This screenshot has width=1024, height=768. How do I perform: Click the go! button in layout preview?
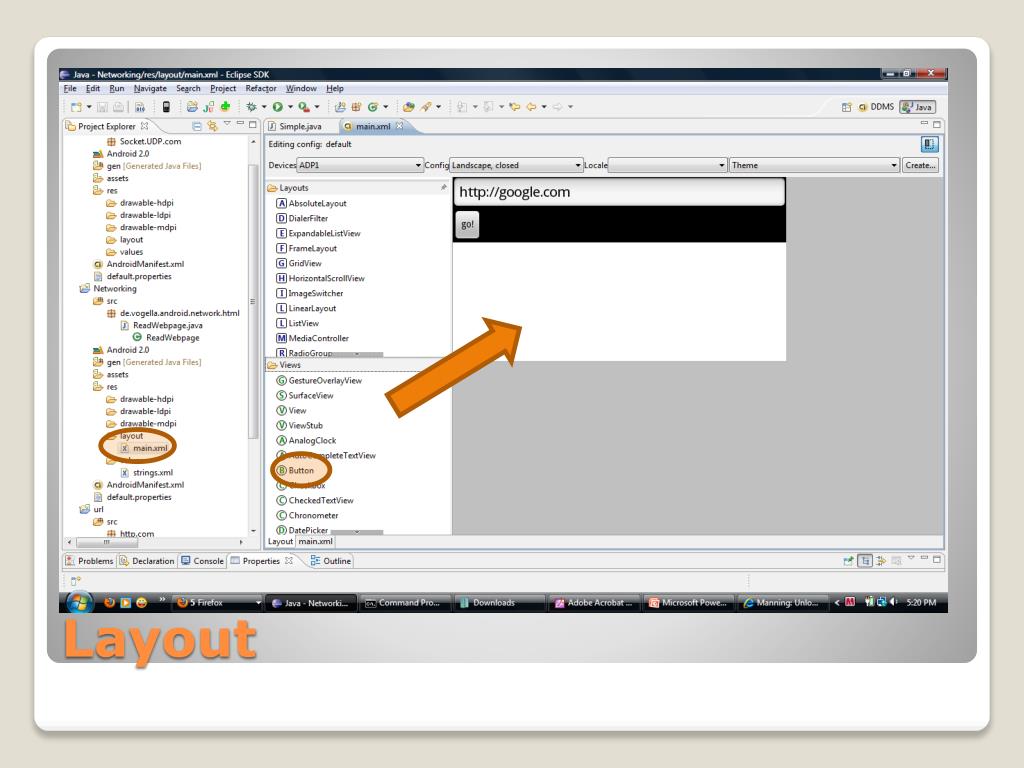coord(467,225)
